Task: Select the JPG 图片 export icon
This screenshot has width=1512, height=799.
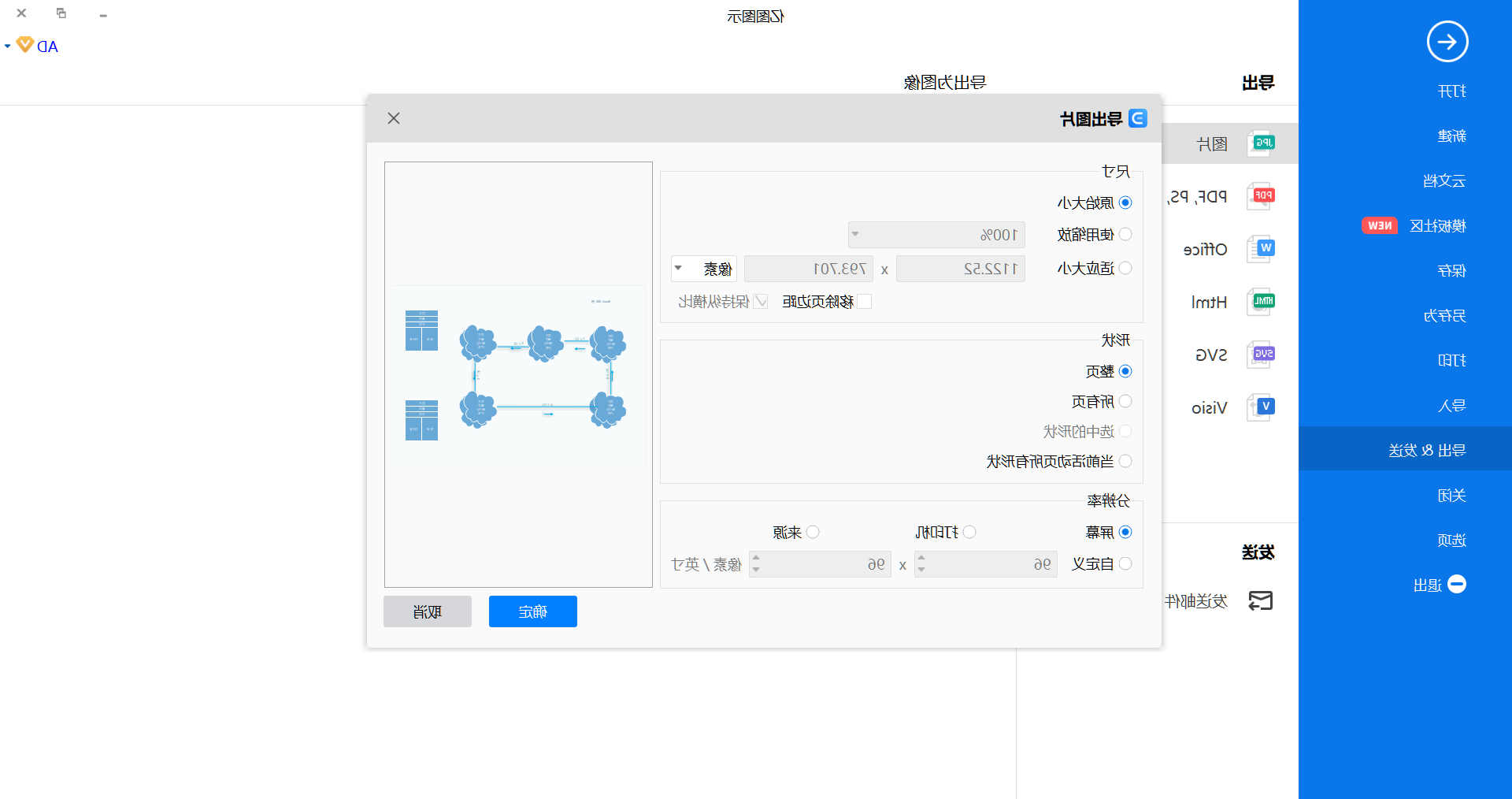Action: click(1262, 143)
